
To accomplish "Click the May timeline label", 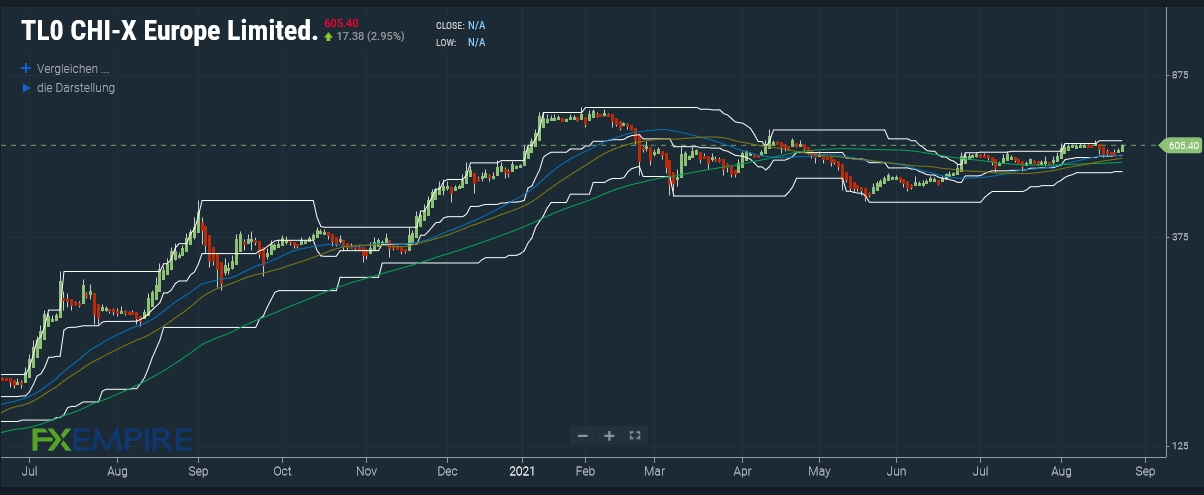I will (819, 469).
